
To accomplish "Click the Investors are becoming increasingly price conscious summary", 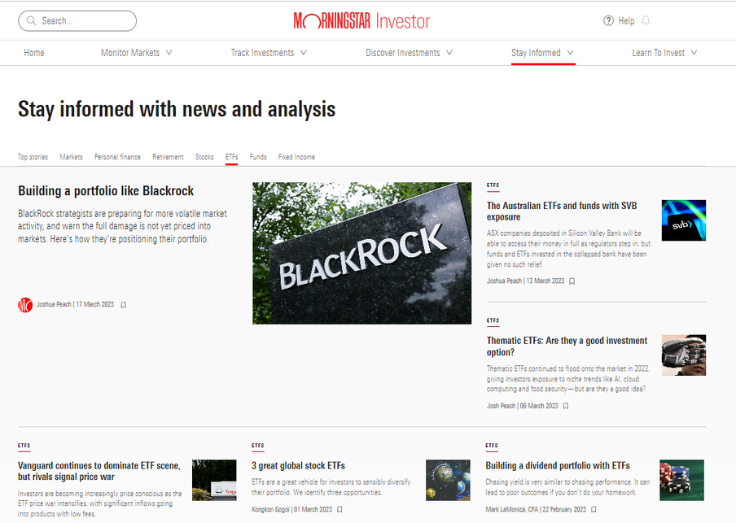I will tap(100, 504).
